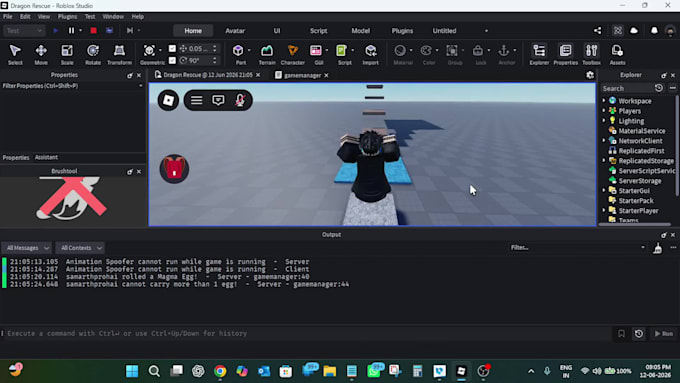This screenshot has height=383, width=680.
Task: Switch to the Avatar ribbon tab
Action: click(x=235, y=31)
